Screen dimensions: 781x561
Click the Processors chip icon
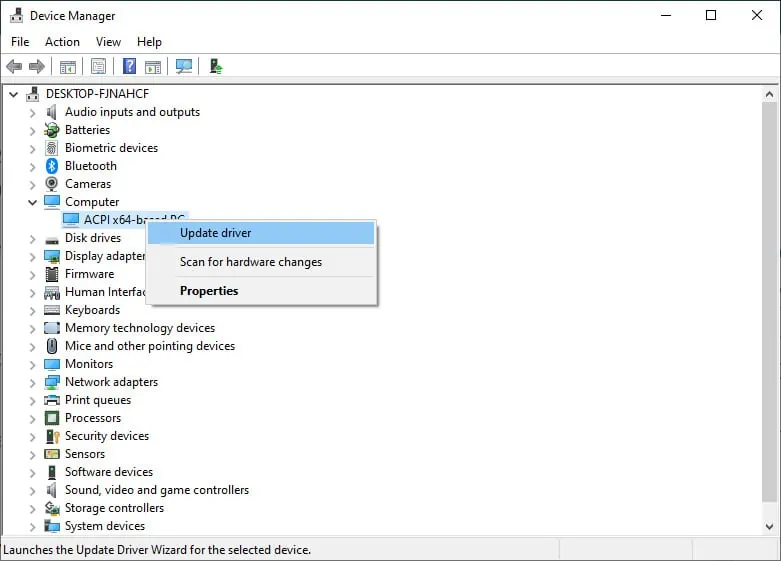tap(52, 418)
